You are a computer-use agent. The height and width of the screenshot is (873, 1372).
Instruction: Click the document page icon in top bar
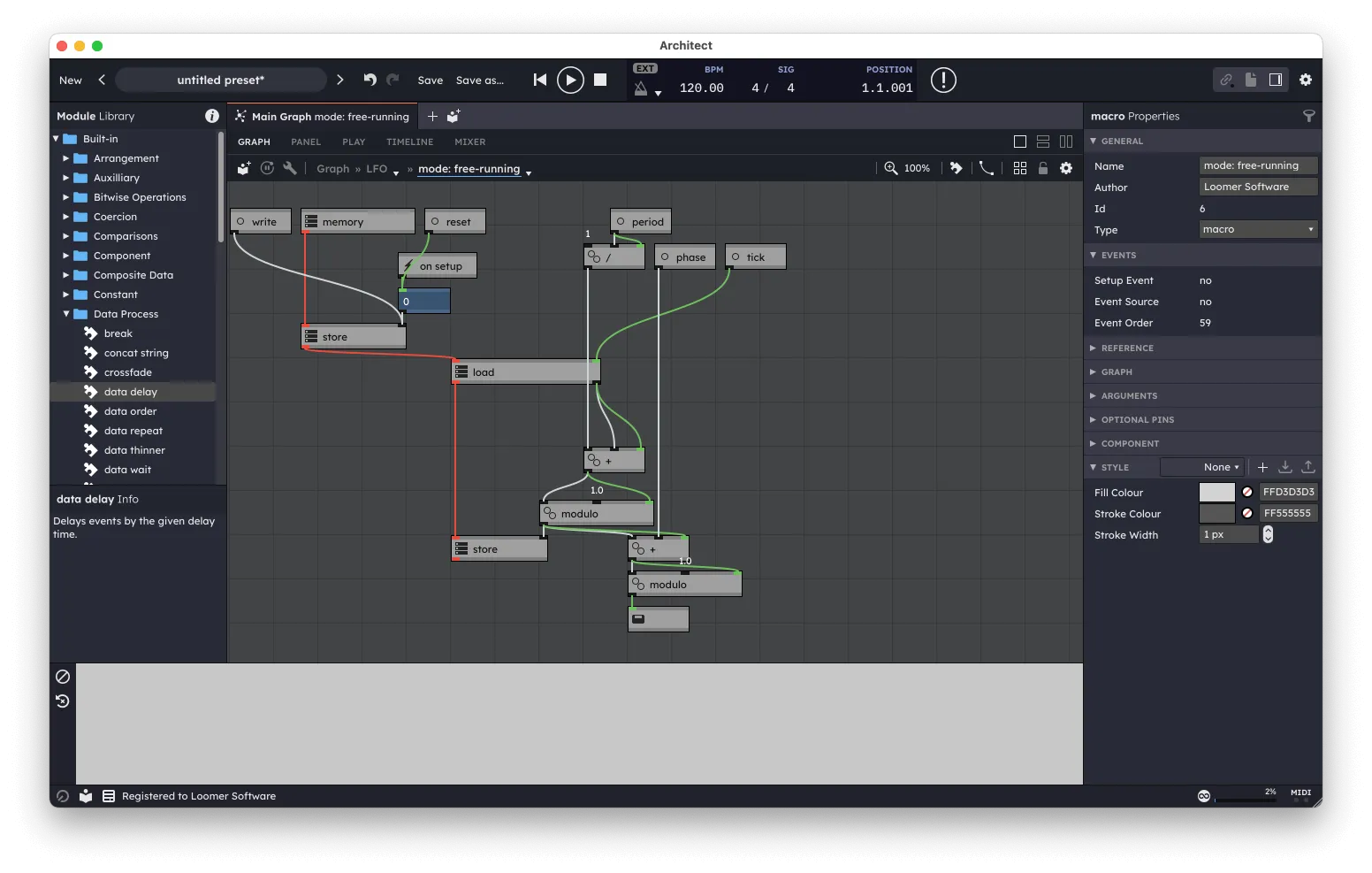point(1251,80)
